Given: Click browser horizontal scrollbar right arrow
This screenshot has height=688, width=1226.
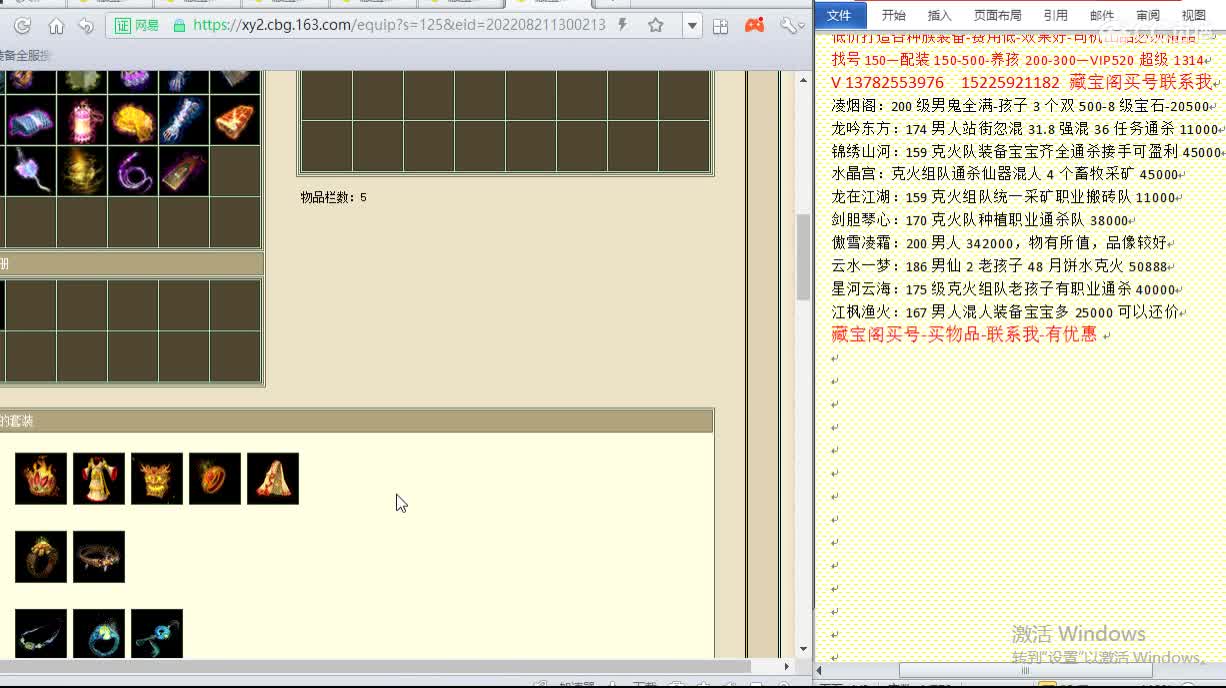Looking at the screenshot, I should coord(787,666).
